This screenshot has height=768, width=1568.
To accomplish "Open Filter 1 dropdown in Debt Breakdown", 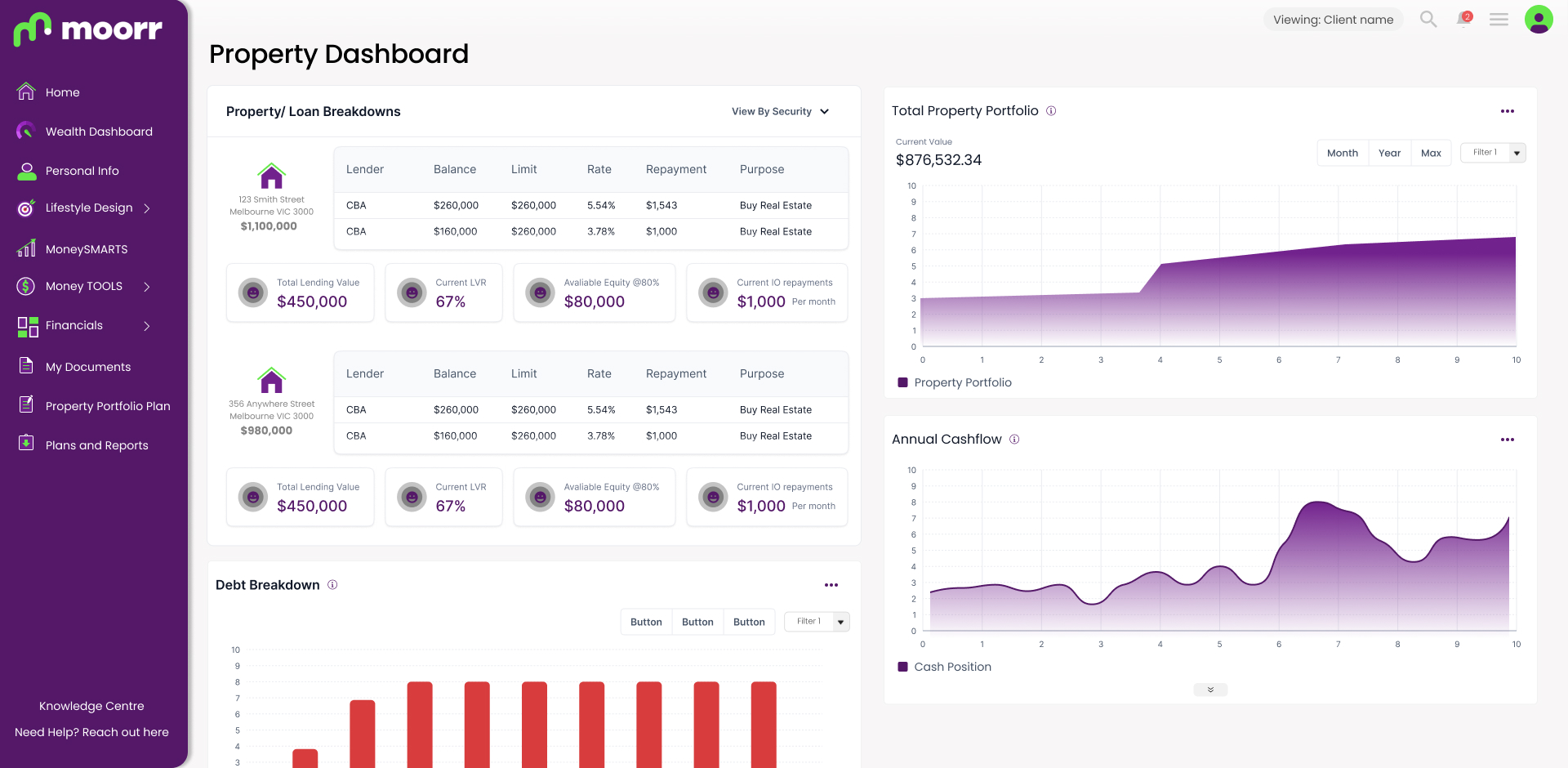I will click(x=817, y=622).
